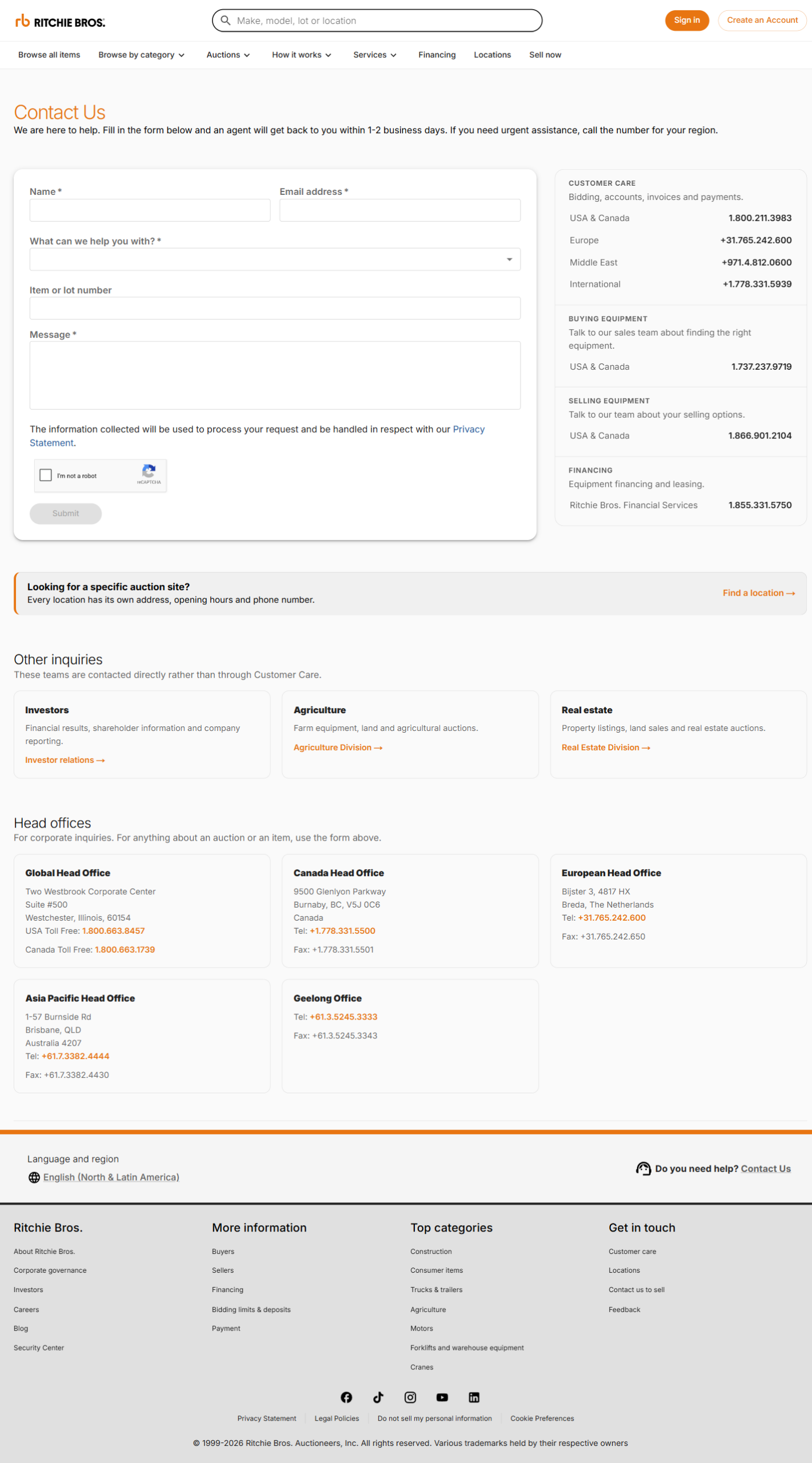Image resolution: width=812 pixels, height=1463 pixels.
Task: Open Browse all items
Action: [49, 55]
